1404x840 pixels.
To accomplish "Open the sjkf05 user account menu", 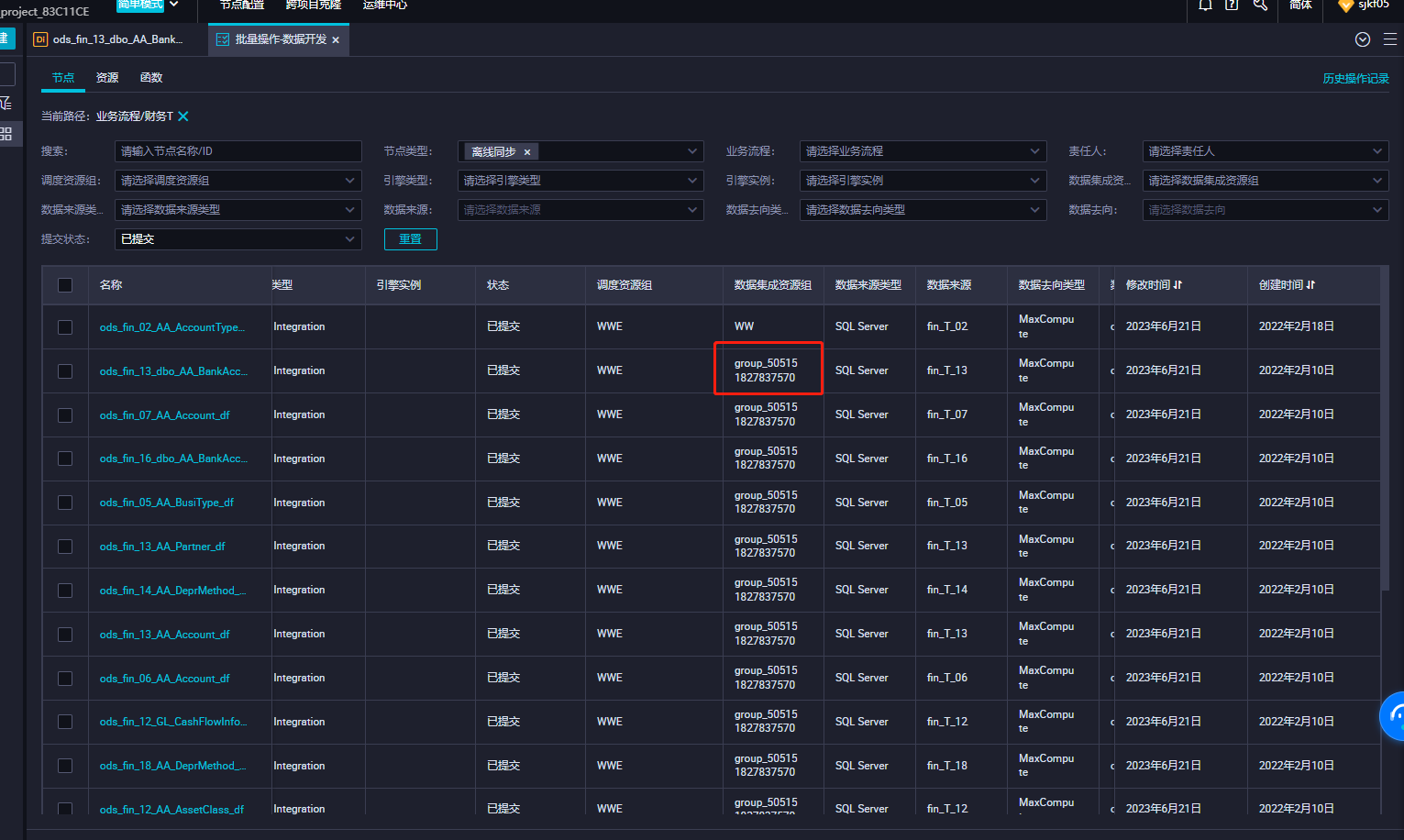I will pos(1365,5).
